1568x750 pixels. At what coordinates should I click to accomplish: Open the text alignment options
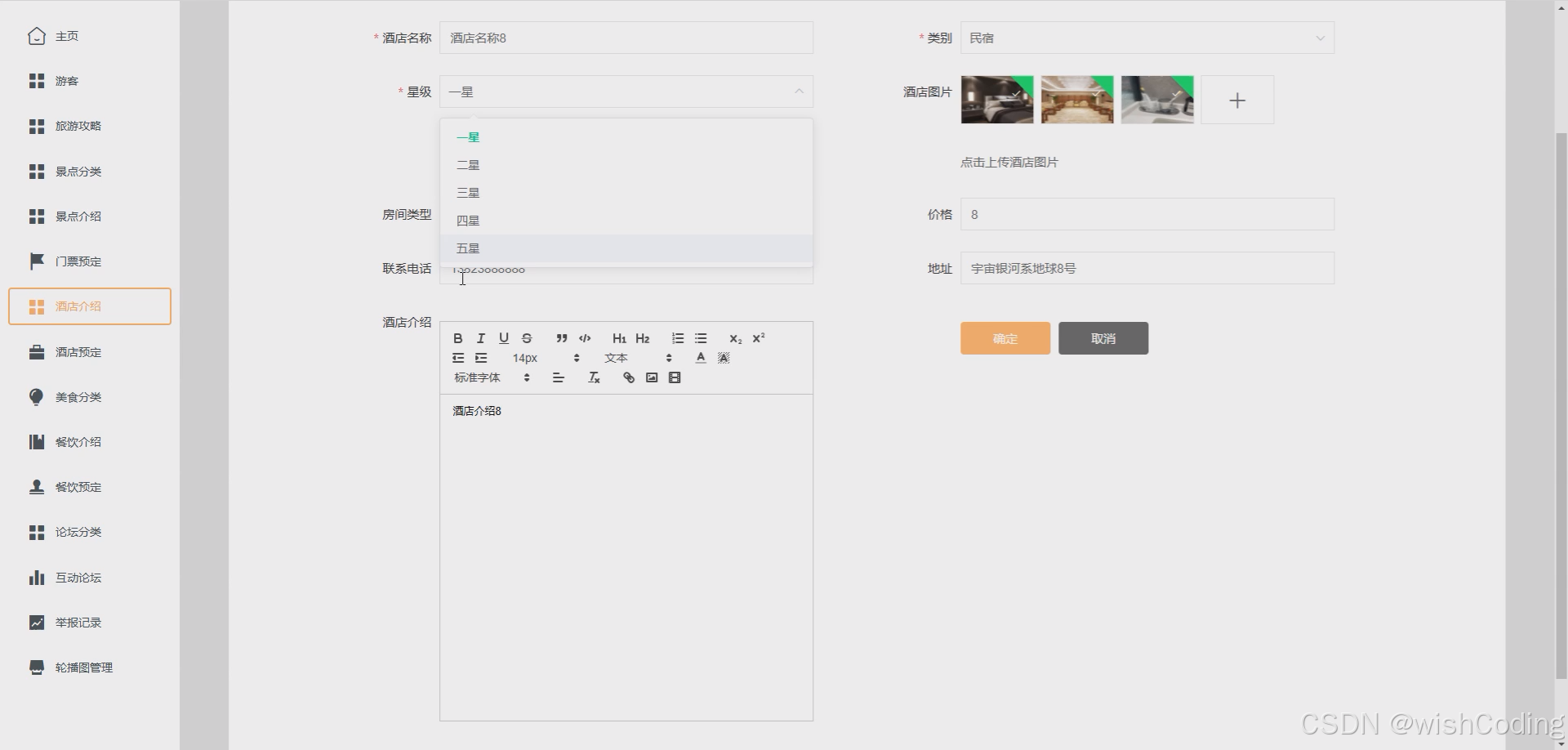(559, 377)
